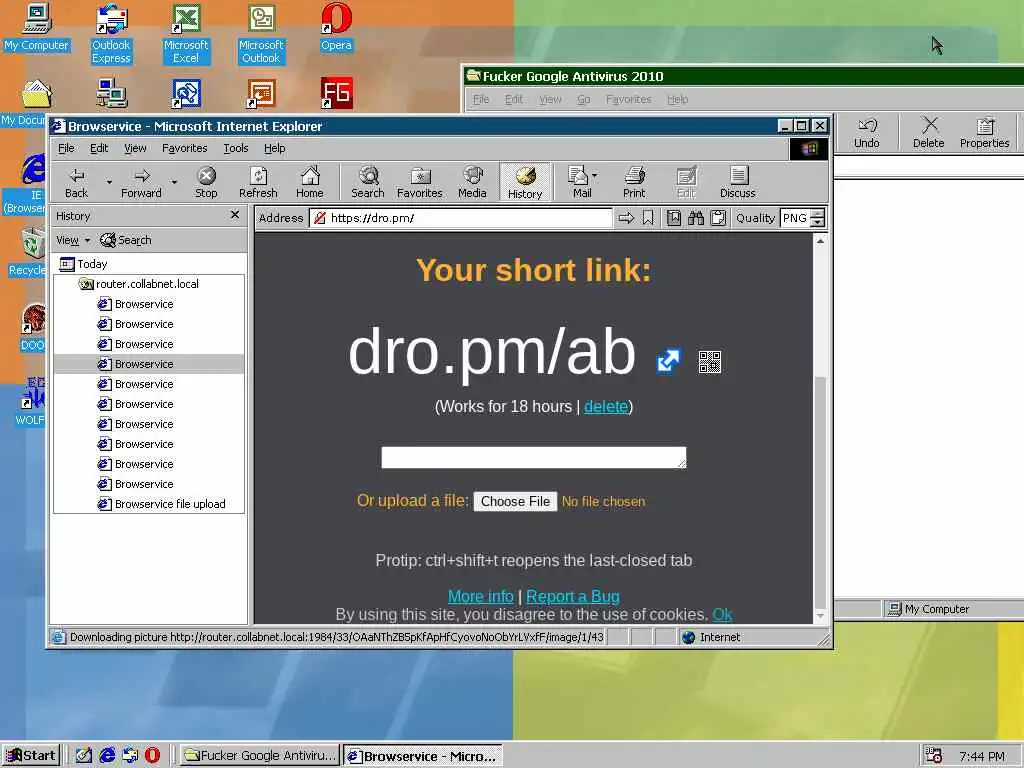
Task: Open the first Browservice history entry
Action: 135,304
